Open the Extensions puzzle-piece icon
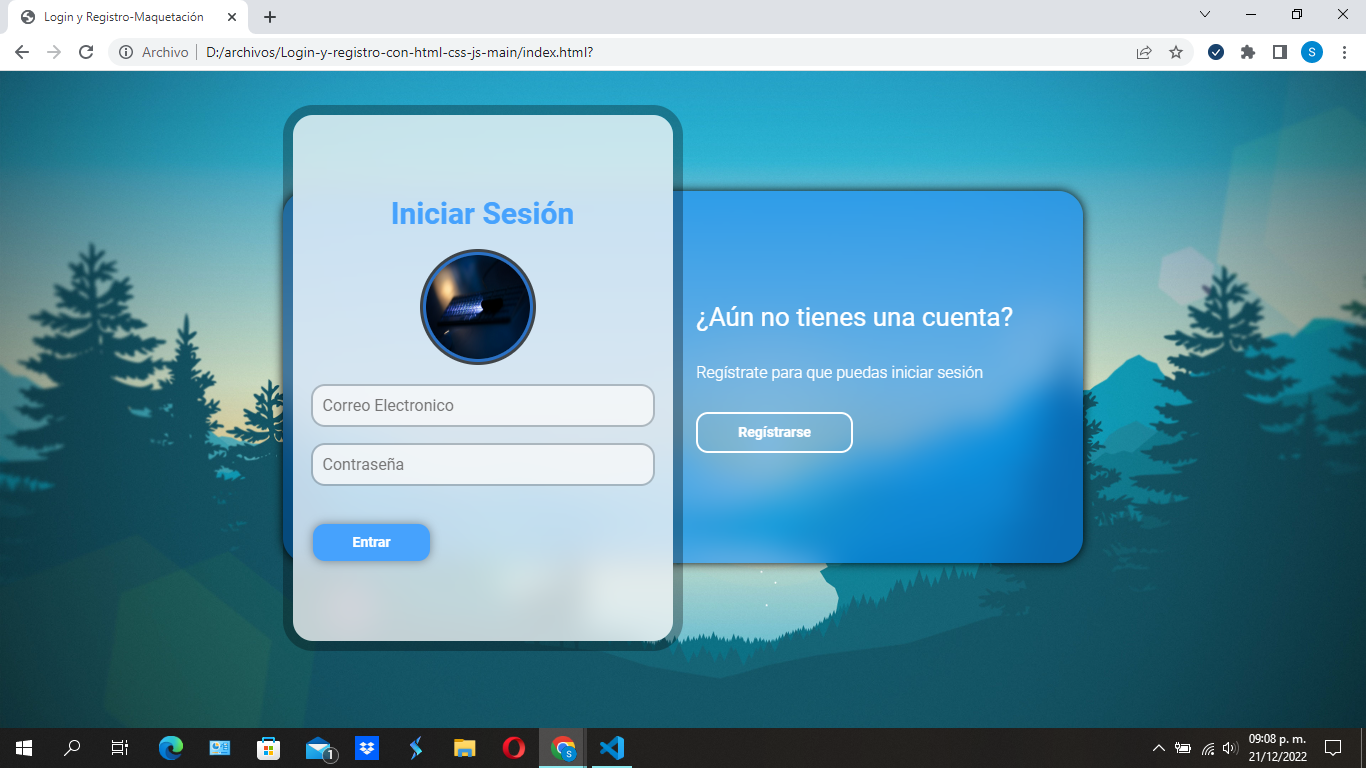This screenshot has height=768, width=1366. (x=1248, y=51)
